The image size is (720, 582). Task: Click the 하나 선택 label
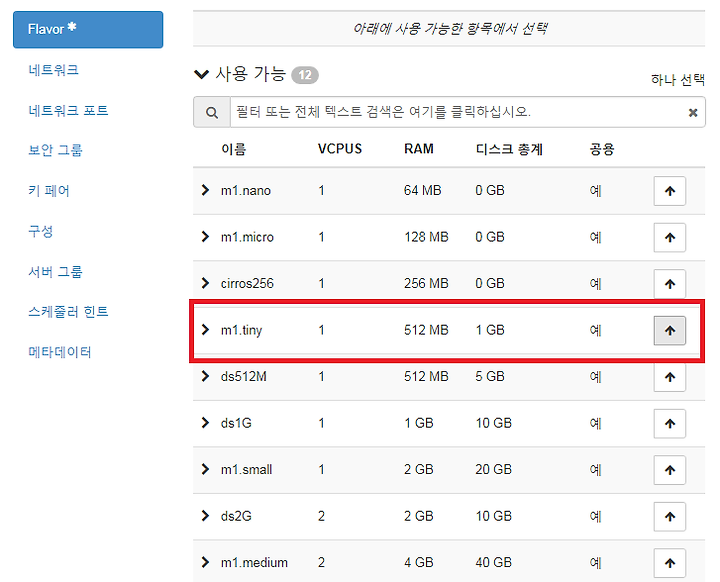click(x=678, y=80)
